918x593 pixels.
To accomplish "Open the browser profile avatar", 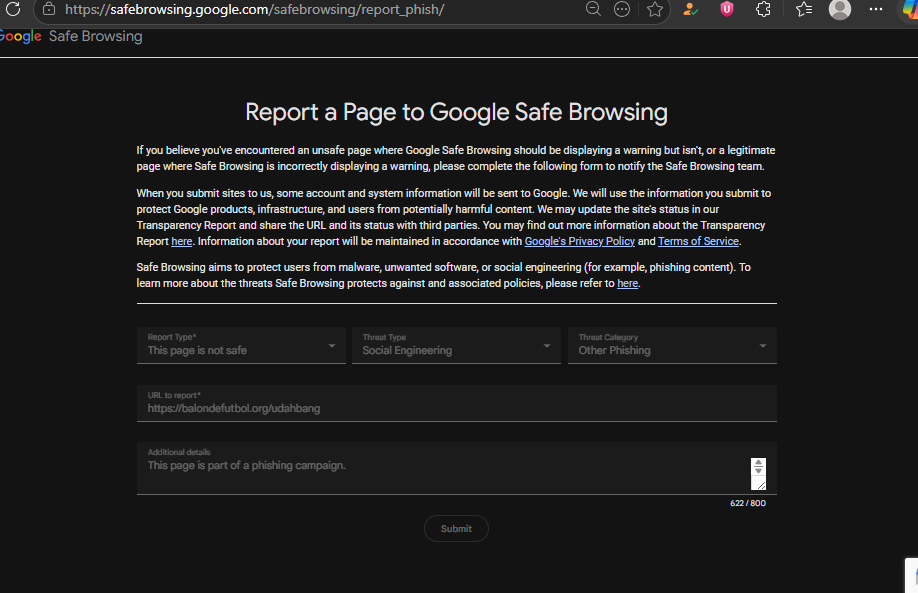I will click(840, 9).
